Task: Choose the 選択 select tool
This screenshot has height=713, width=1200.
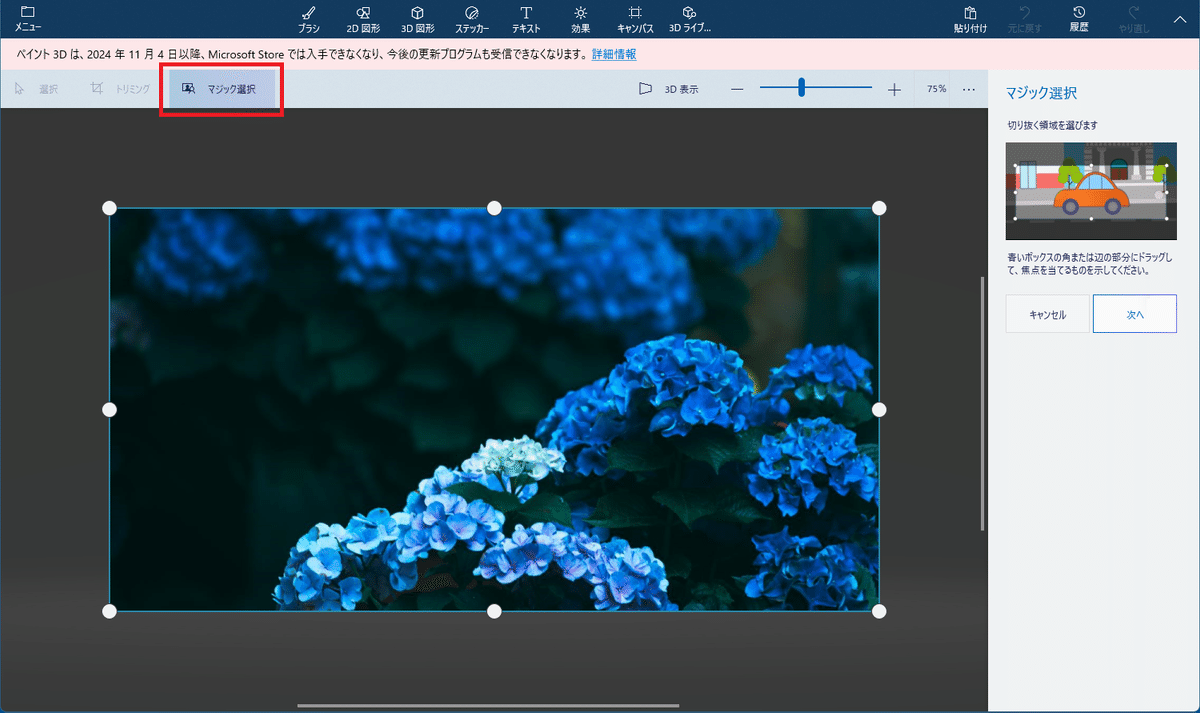Action: pyautogui.click(x=36, y=89)
